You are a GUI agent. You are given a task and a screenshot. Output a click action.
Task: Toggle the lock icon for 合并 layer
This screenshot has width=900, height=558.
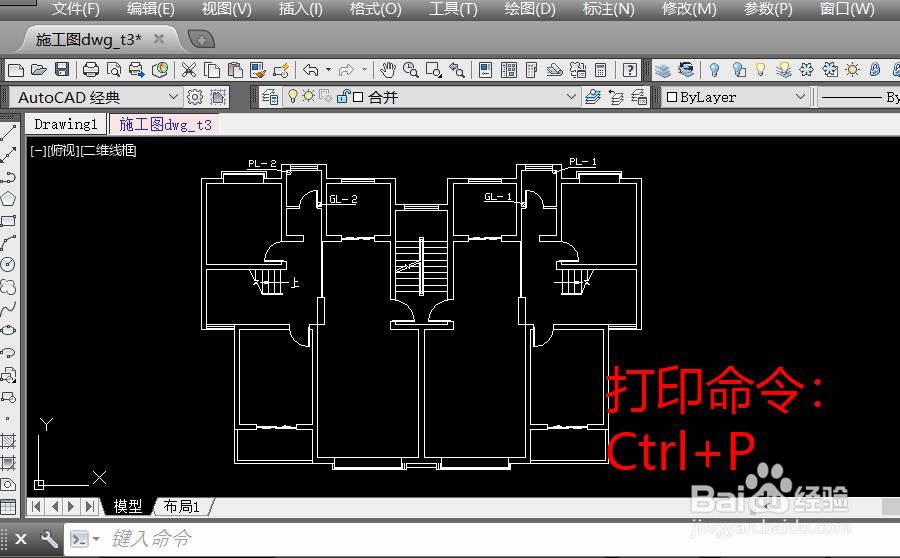(344, 96)
